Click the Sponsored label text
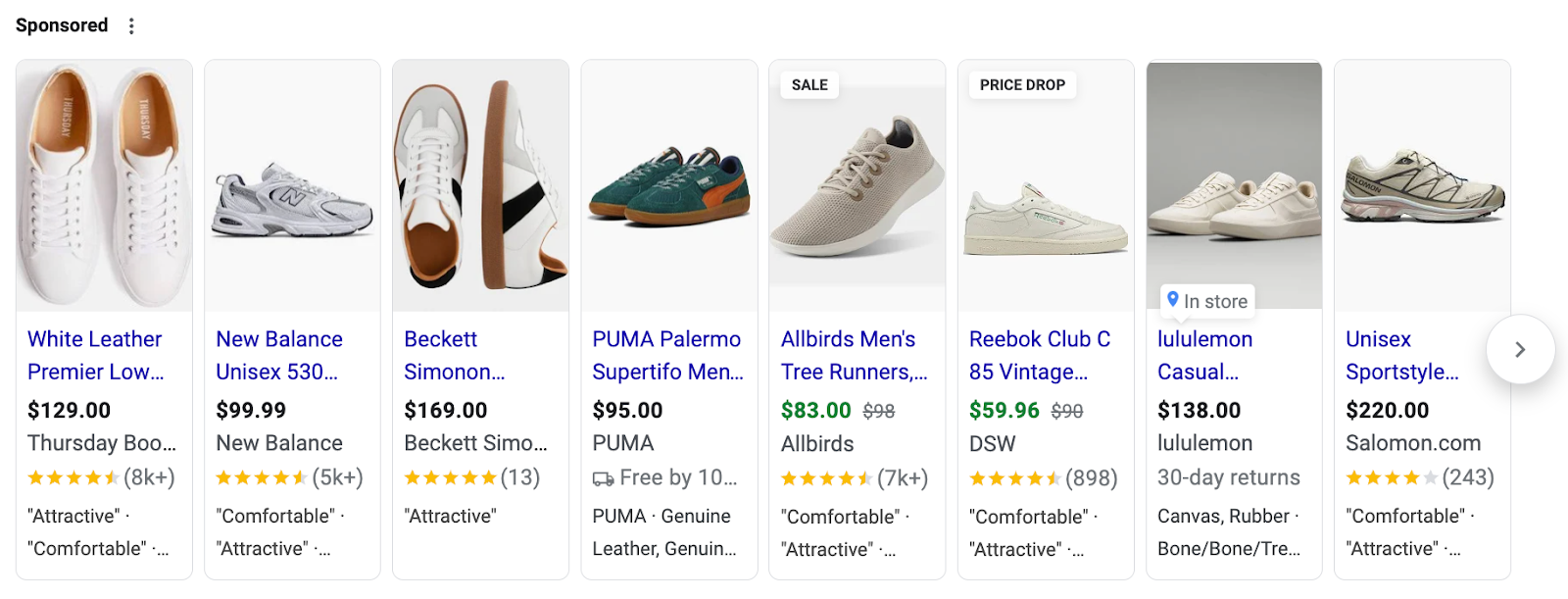This screenshot has width=1568, height=599. coord(61,25)
